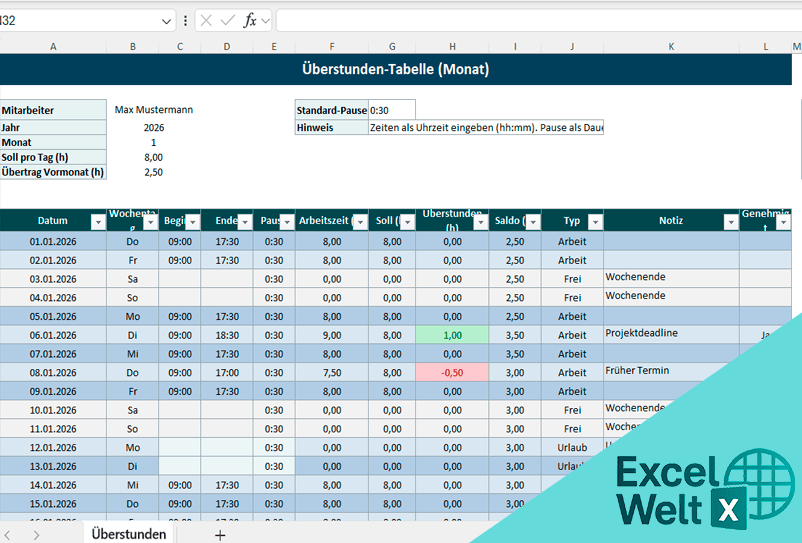Click the next sheet navigation arrow
The image size is (802, 543).
[36, 535]
